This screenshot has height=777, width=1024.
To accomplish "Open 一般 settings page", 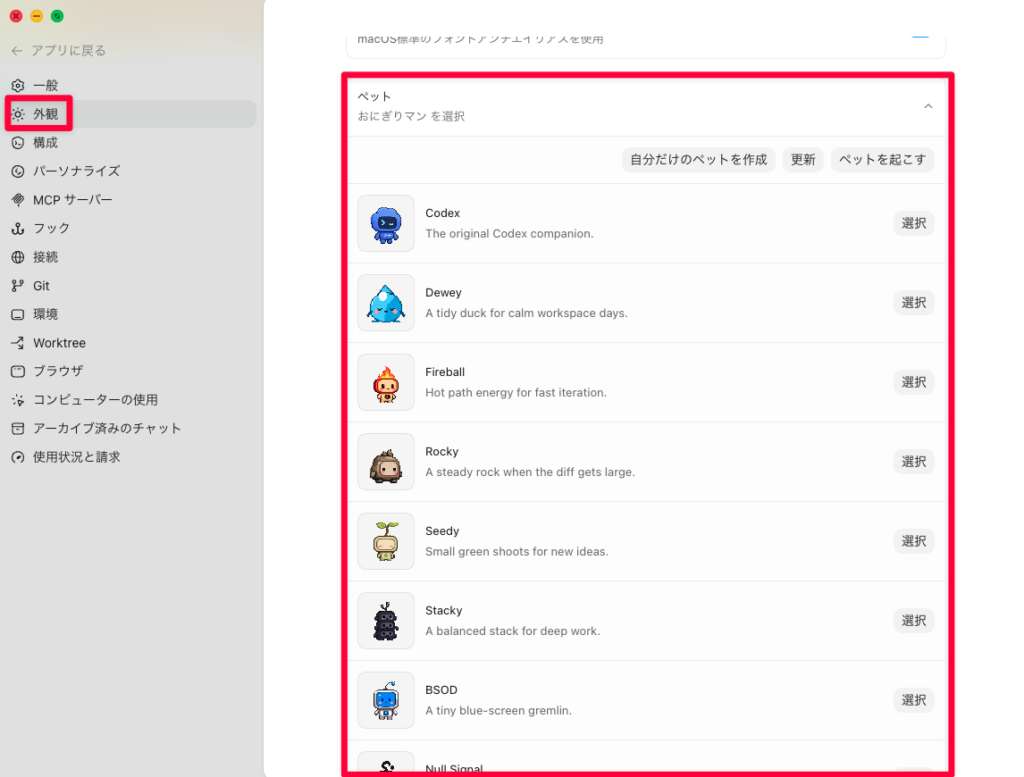I will click(x=131, y=86).
